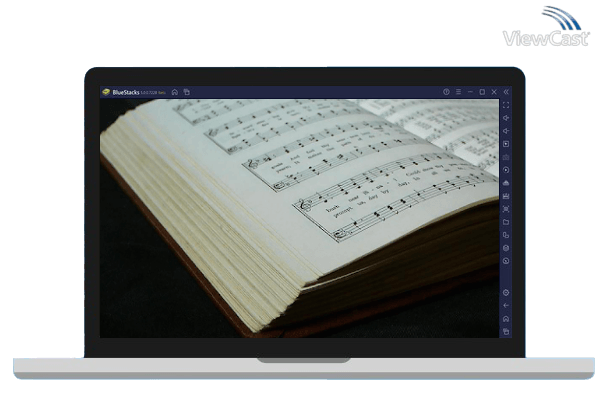602x414 pixels.
Task: Maximize the BlueStacks window
Action: (483, 92)
